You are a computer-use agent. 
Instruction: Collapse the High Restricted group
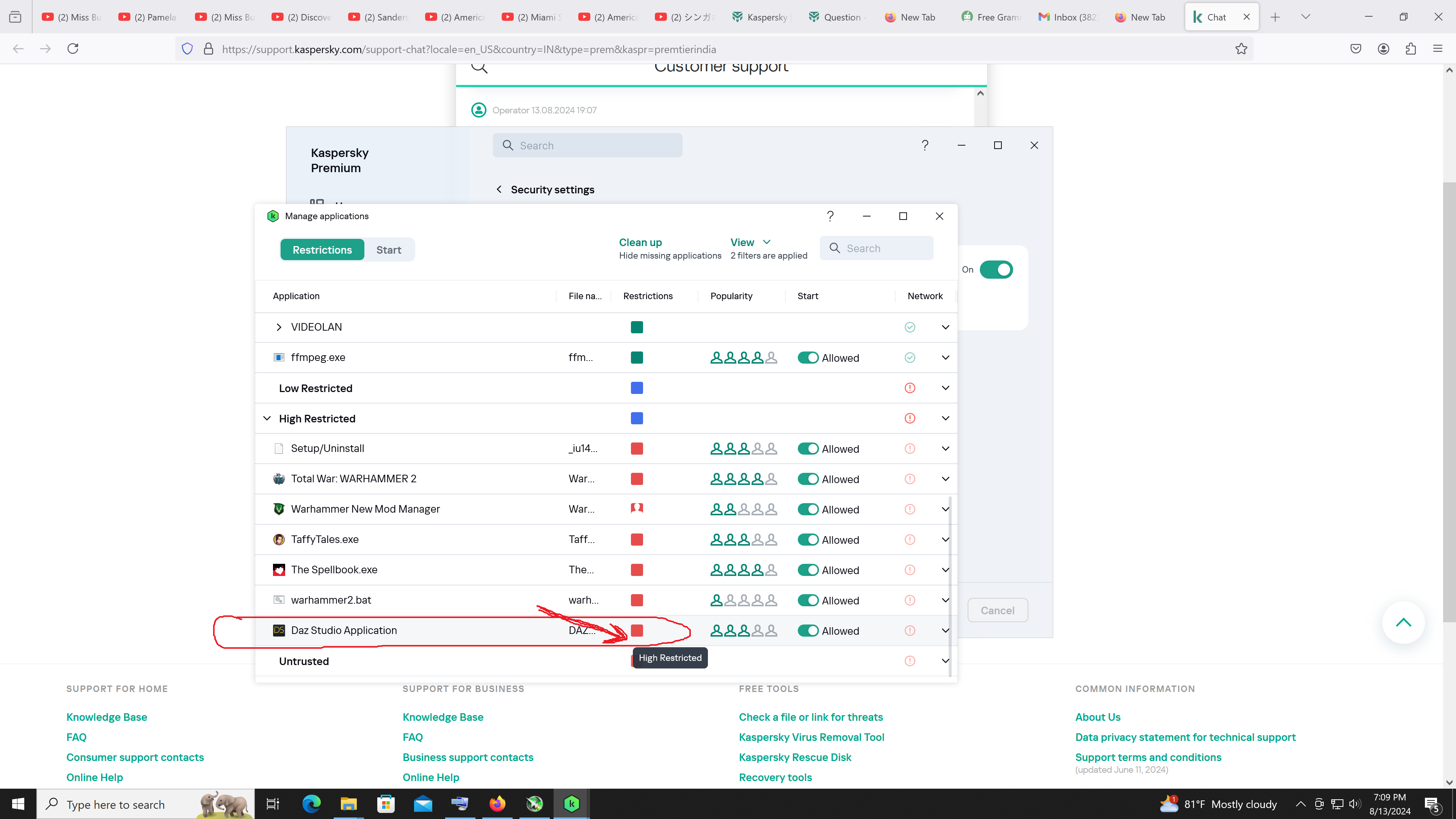pyautogui.click(x=267, y=418)
